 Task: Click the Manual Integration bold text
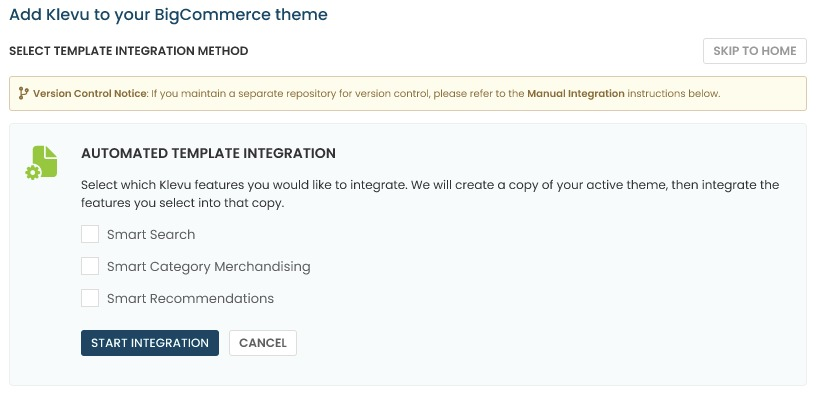pos(576,94)
